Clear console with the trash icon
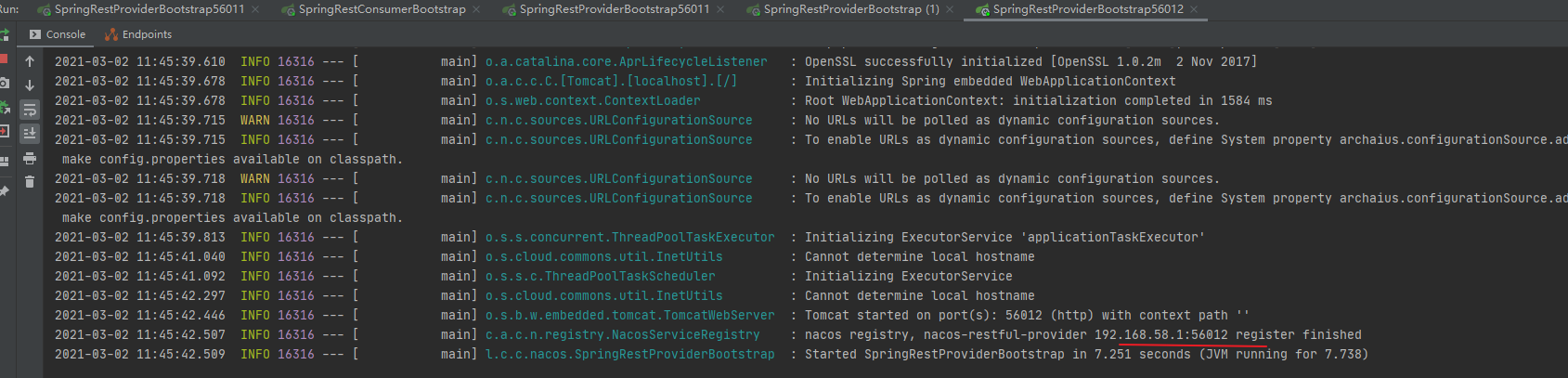 30,182
